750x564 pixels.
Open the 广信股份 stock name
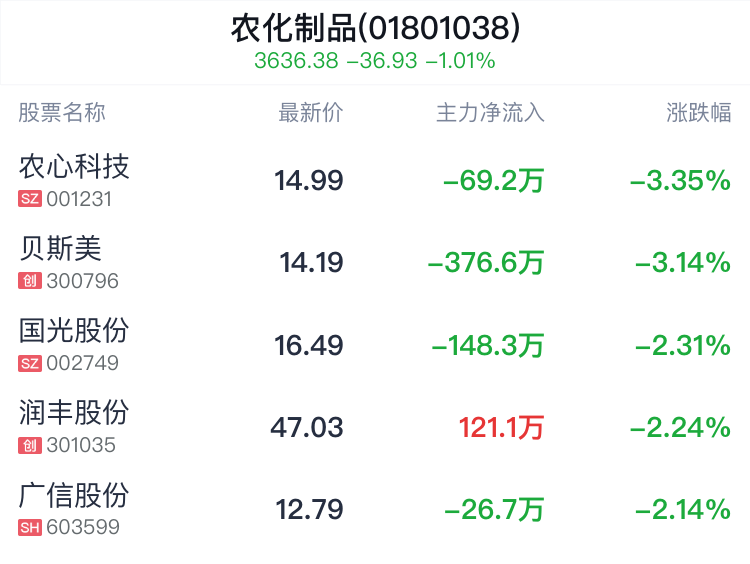(74, 495)
